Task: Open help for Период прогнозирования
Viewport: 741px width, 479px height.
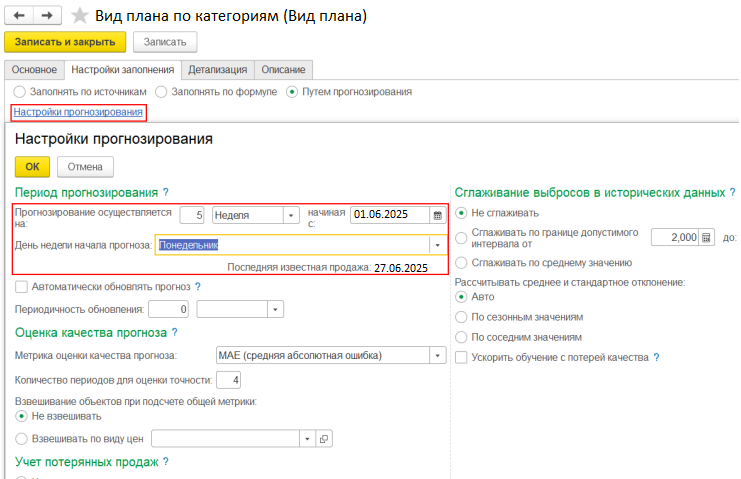Action: pos(166,192)
